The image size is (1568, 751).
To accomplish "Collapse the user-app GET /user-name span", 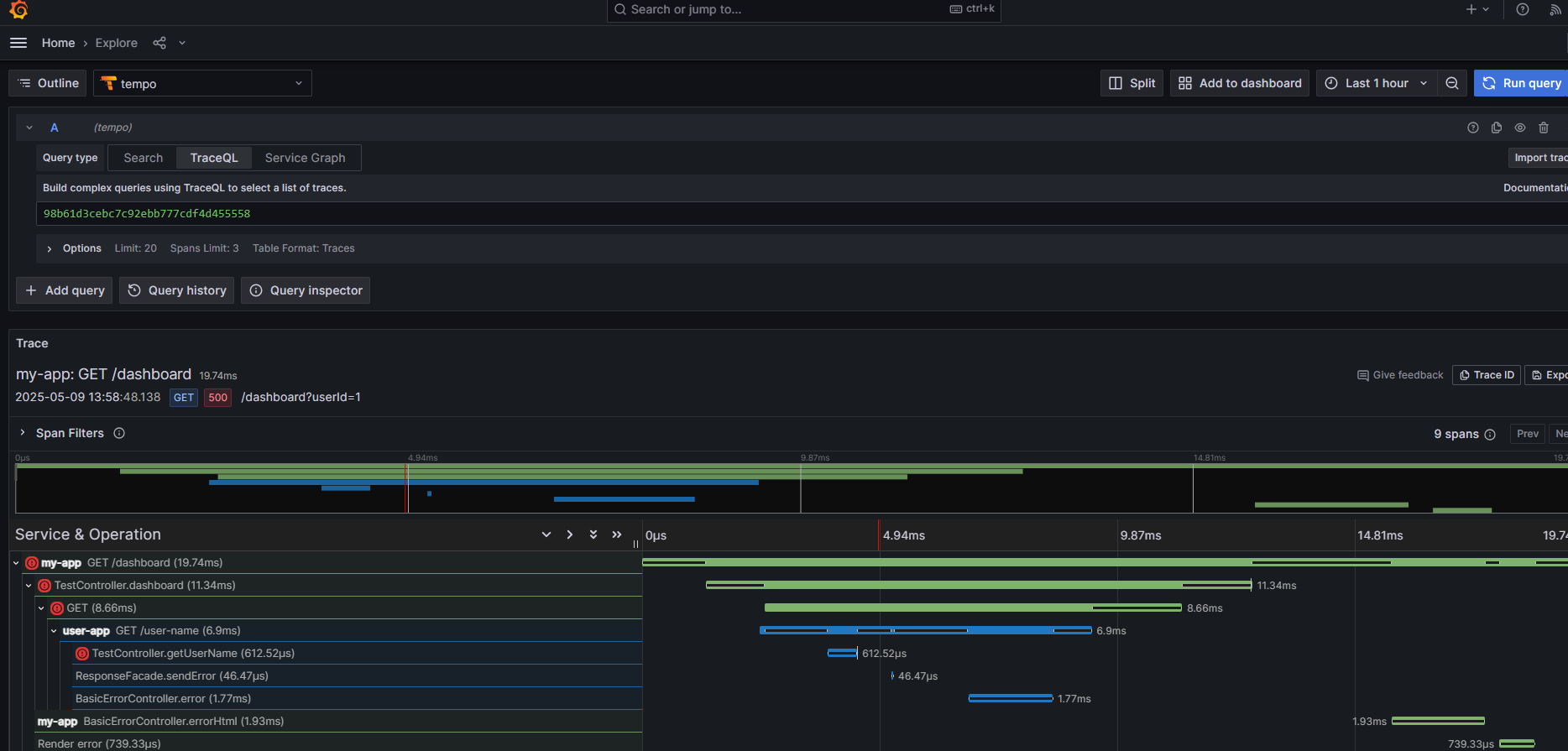I will point(54,631).
